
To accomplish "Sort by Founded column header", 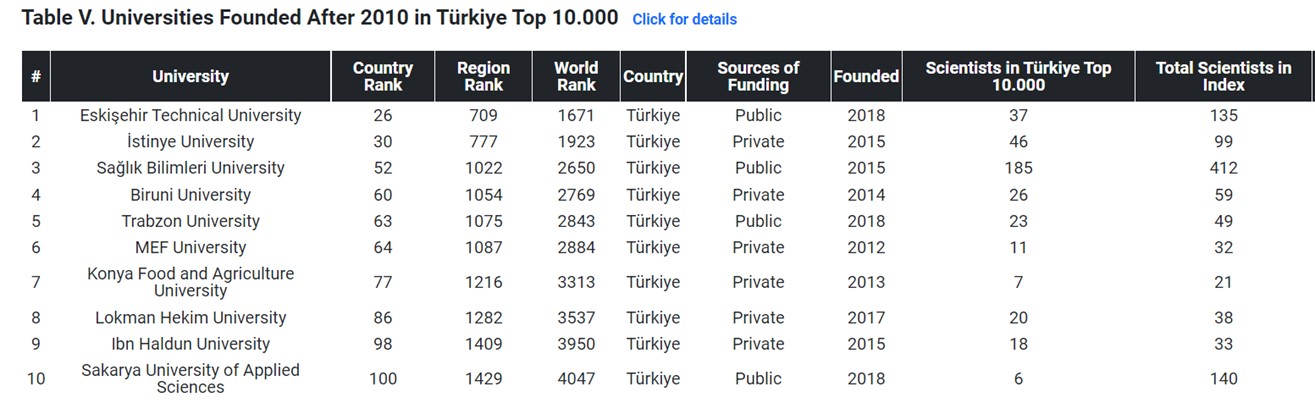I will pyautogui.click(x=866, y=76).
